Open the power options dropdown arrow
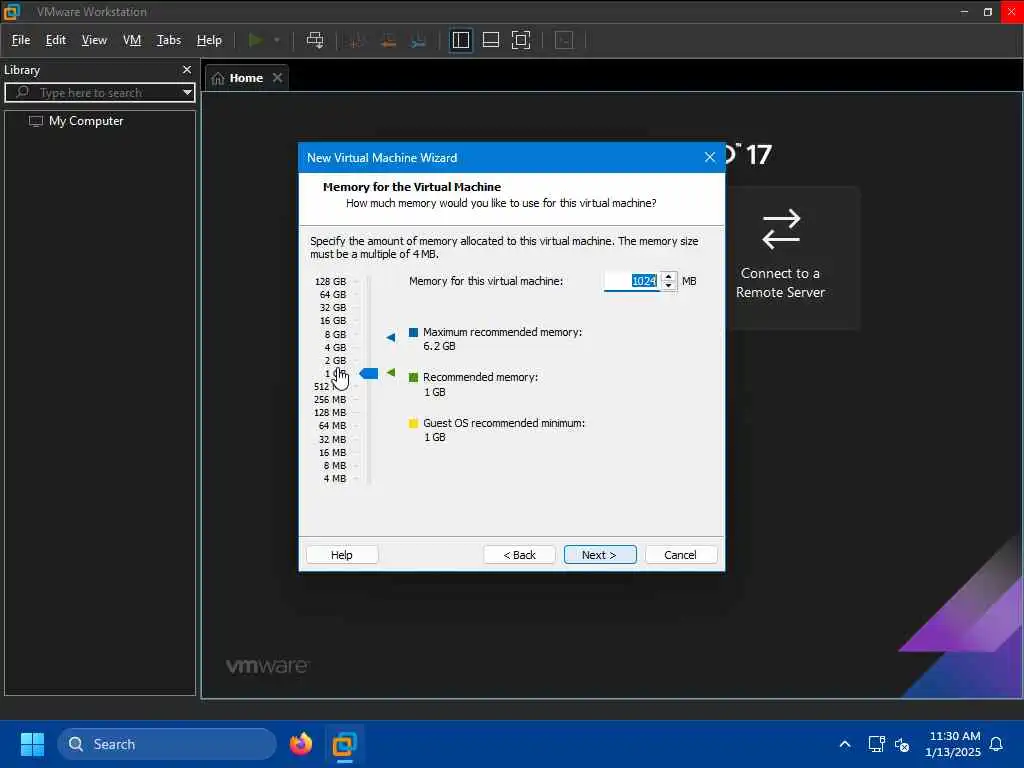The height and width of the screenshot is (768, 1024). pos(277,40)
